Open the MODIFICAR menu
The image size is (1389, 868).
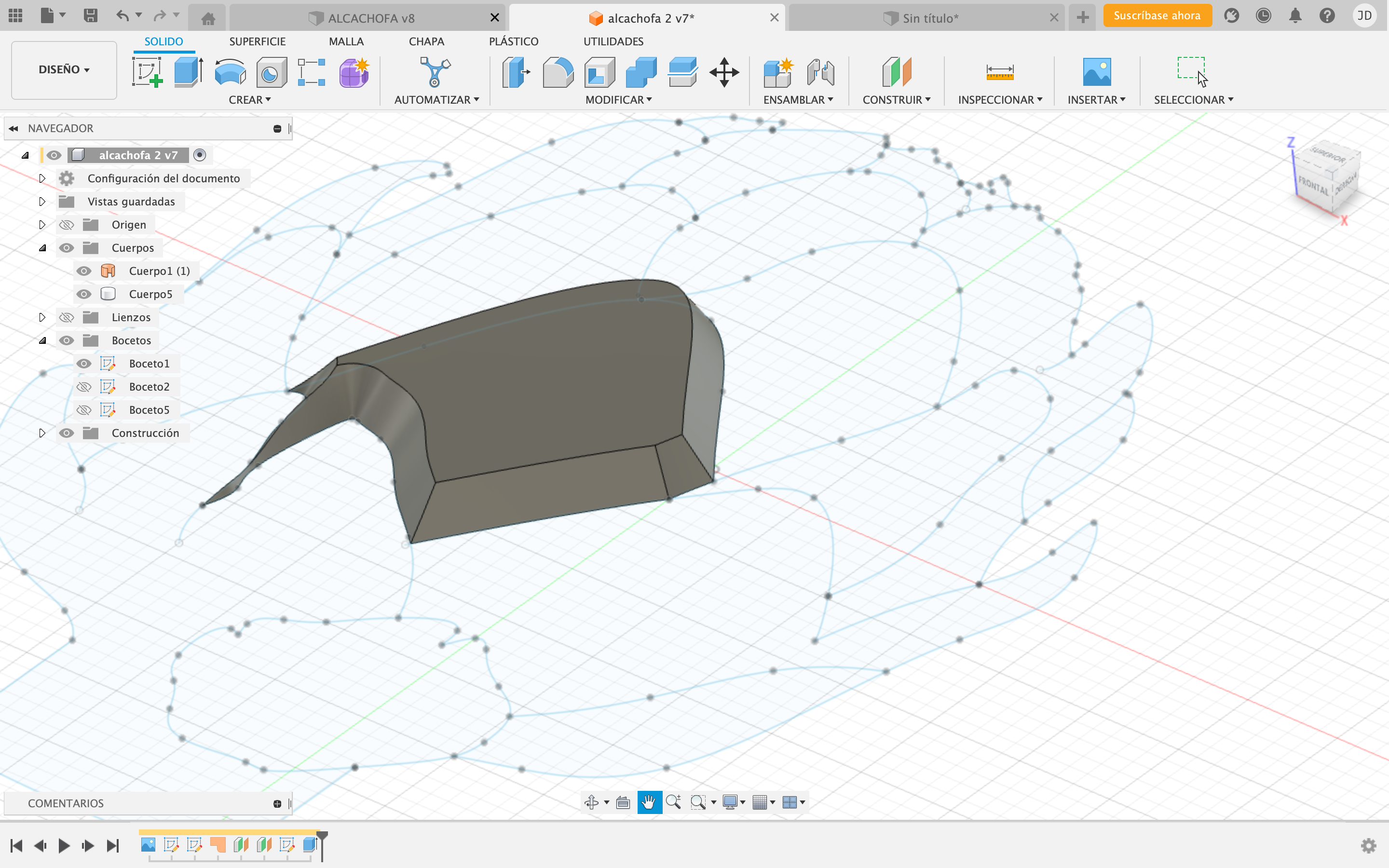[x=618, y=100]
